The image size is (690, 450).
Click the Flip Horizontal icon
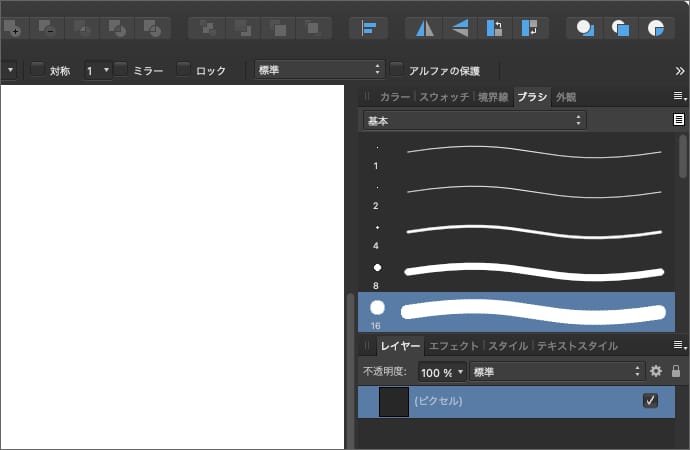424,27
